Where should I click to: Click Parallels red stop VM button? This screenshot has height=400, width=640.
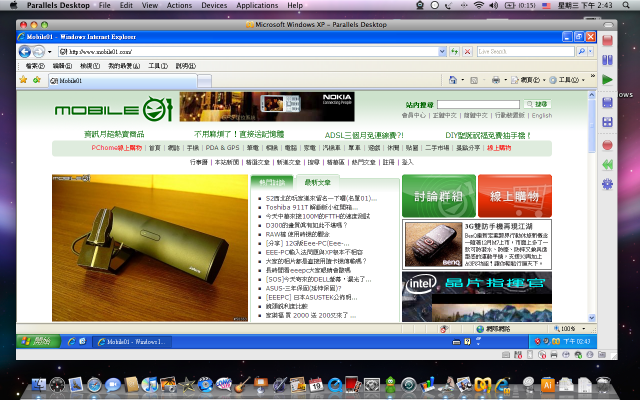point(607,40)
